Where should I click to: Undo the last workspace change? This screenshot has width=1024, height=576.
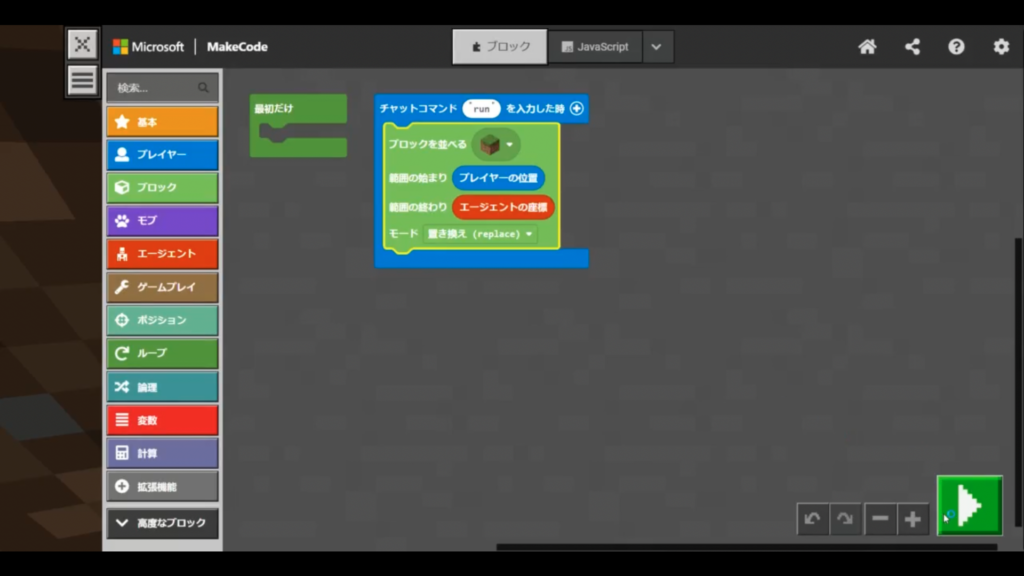click(812, 519)
